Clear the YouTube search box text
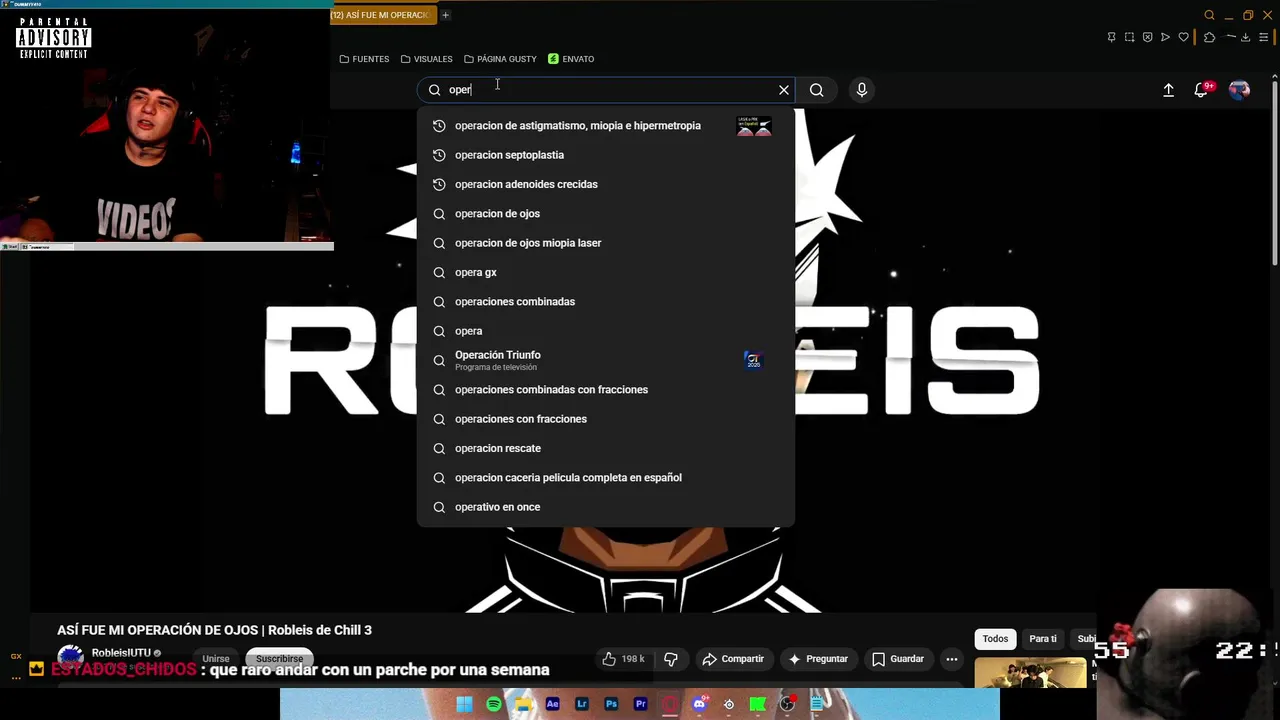1280x720 pixels. pos(784,90)
